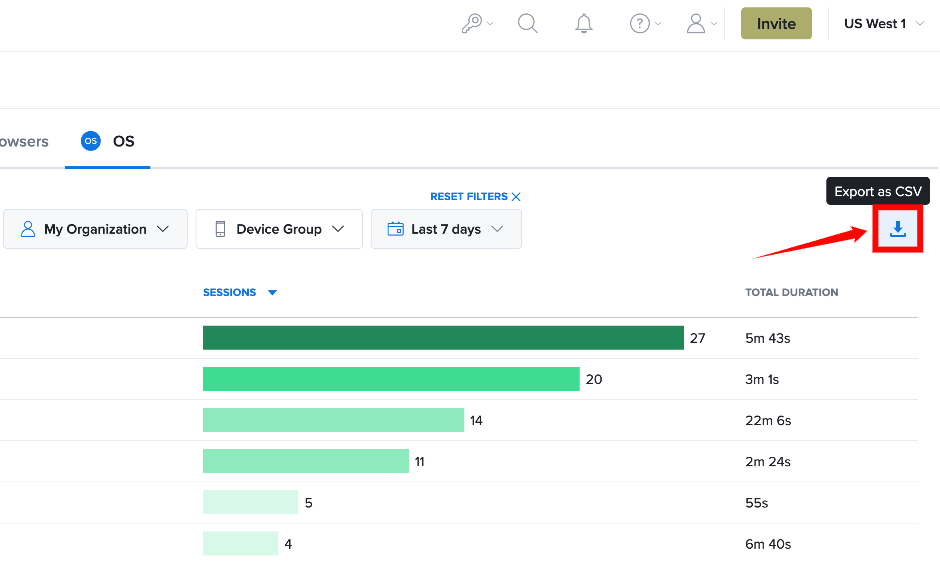The image size is (940, 561).
Task: Click the search magnifier icon
Action: [528, 23]
